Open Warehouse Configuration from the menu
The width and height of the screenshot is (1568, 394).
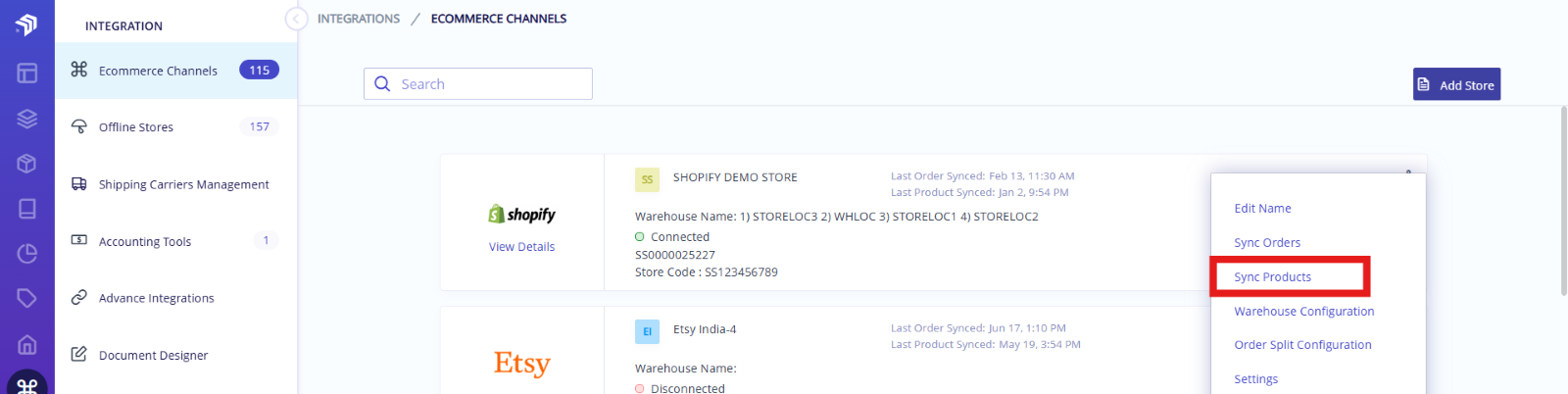[x=1303, y=311]
